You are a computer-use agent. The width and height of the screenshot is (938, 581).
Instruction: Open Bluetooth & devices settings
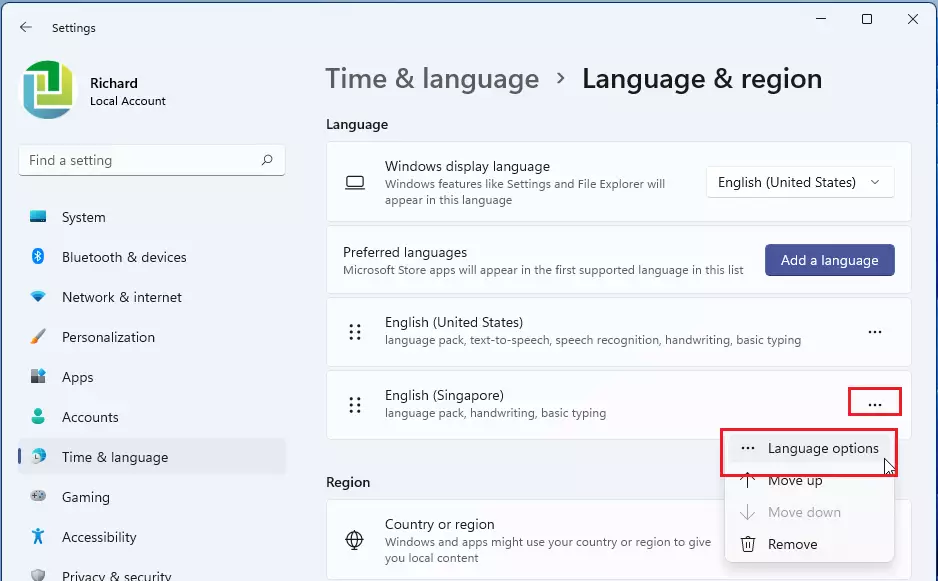[40, 257]
